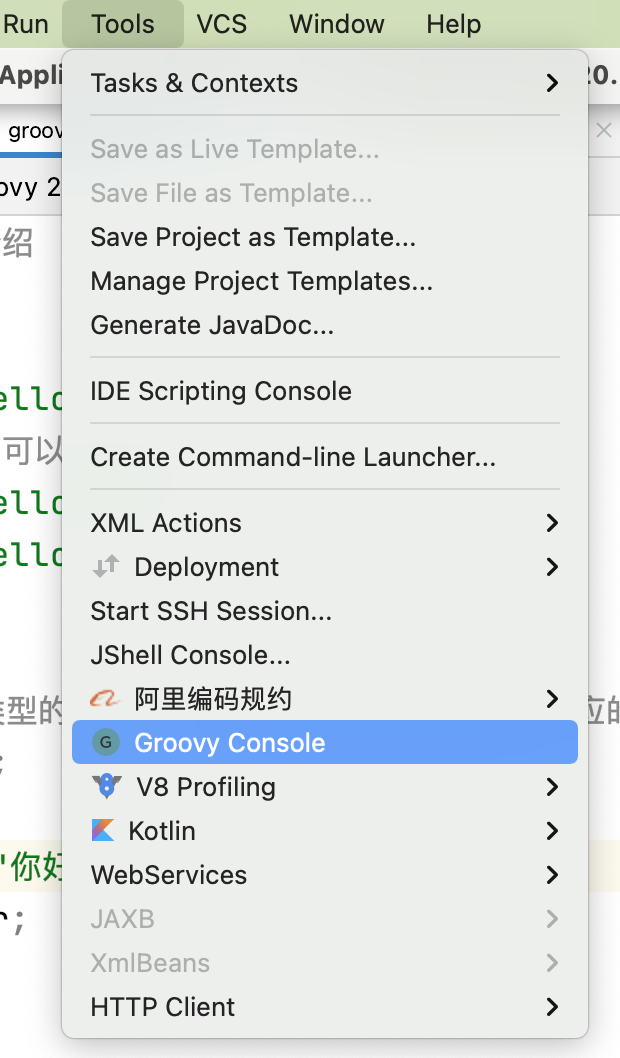Open the Window menu
Viewport: 620px width, 1058px height.
[335, 24]
